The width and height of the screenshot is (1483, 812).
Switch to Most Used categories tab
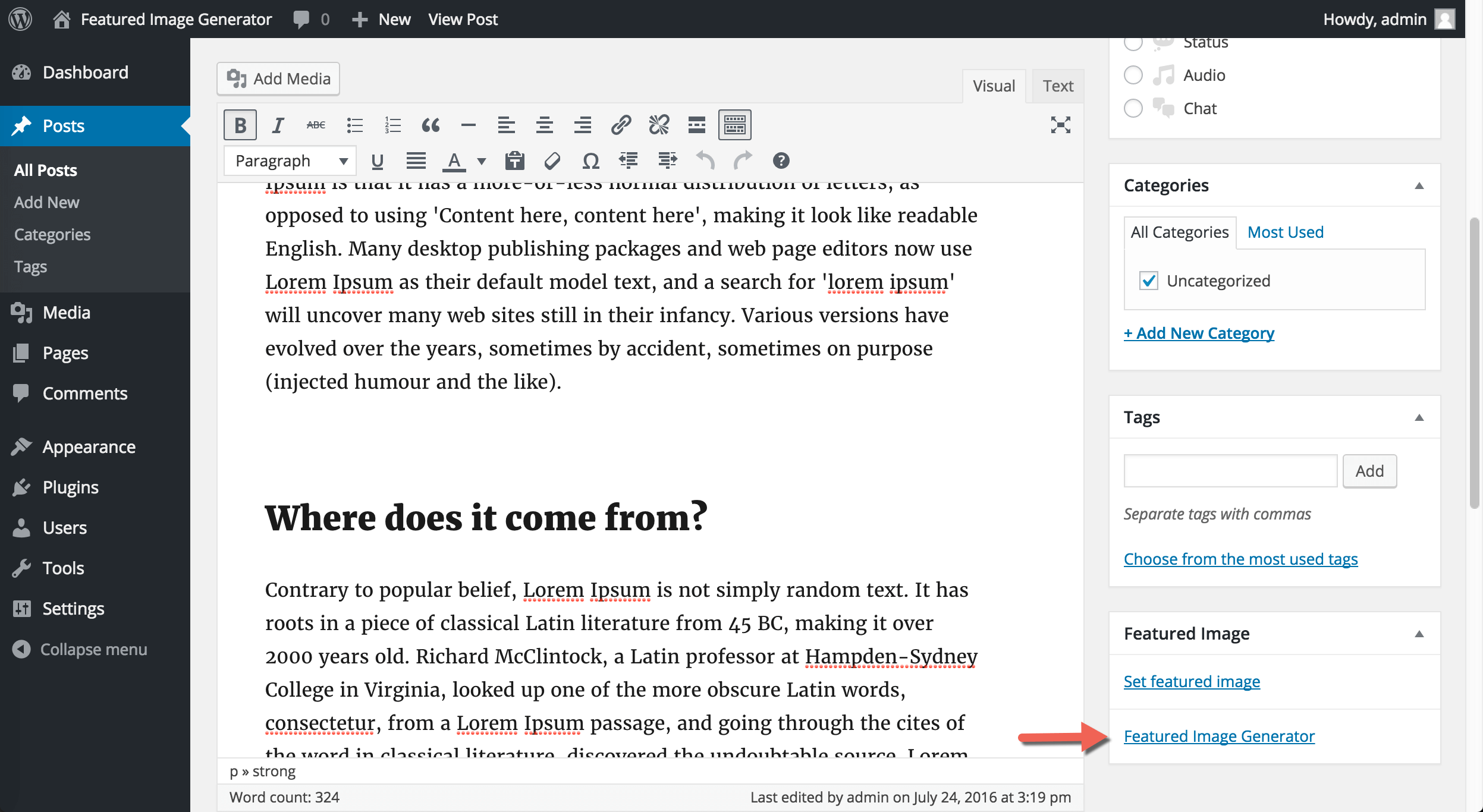tap(1285, 232)
